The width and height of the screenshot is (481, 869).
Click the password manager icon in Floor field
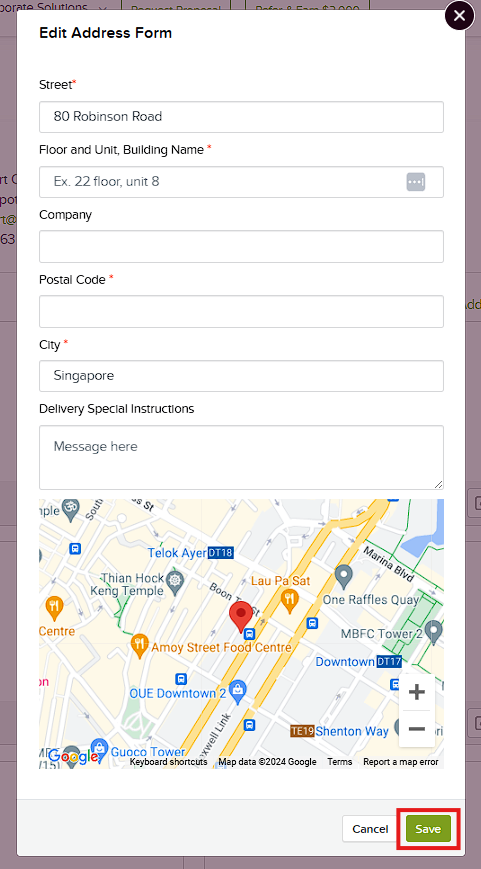[416, 181]
